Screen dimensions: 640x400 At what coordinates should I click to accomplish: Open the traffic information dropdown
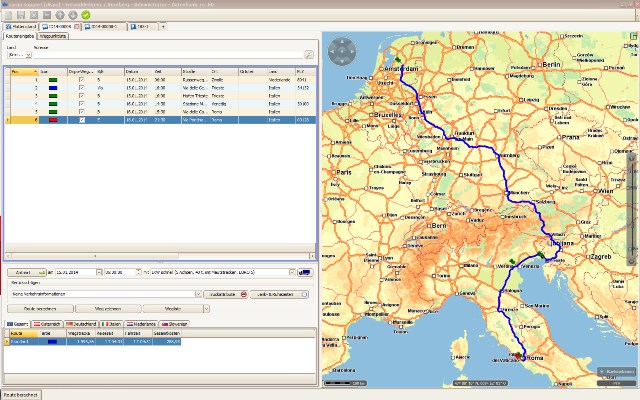[198, 294]
